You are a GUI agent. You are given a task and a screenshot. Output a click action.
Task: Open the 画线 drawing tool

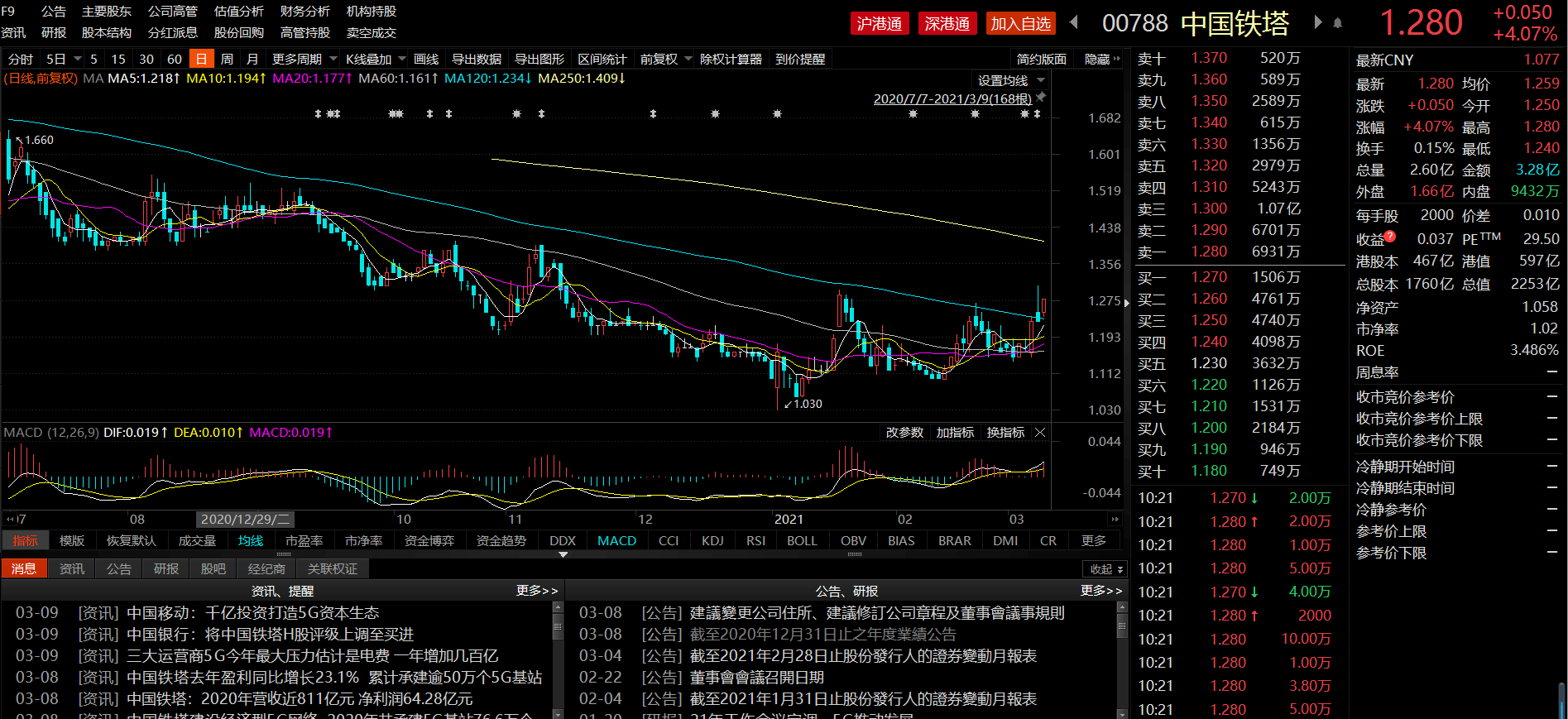pyautogui.click(x=426, y=59)
